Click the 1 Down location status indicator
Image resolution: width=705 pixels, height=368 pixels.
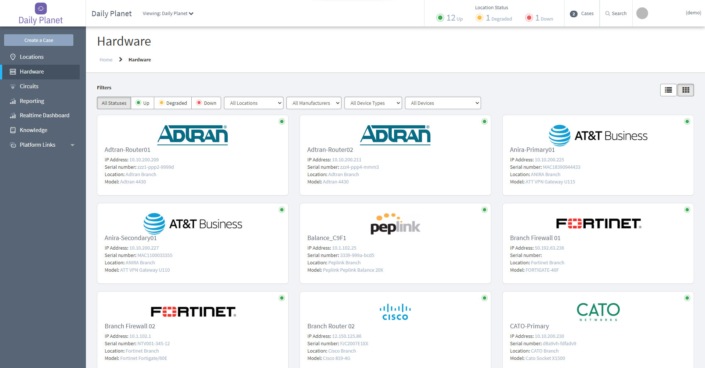pos(539,18)
